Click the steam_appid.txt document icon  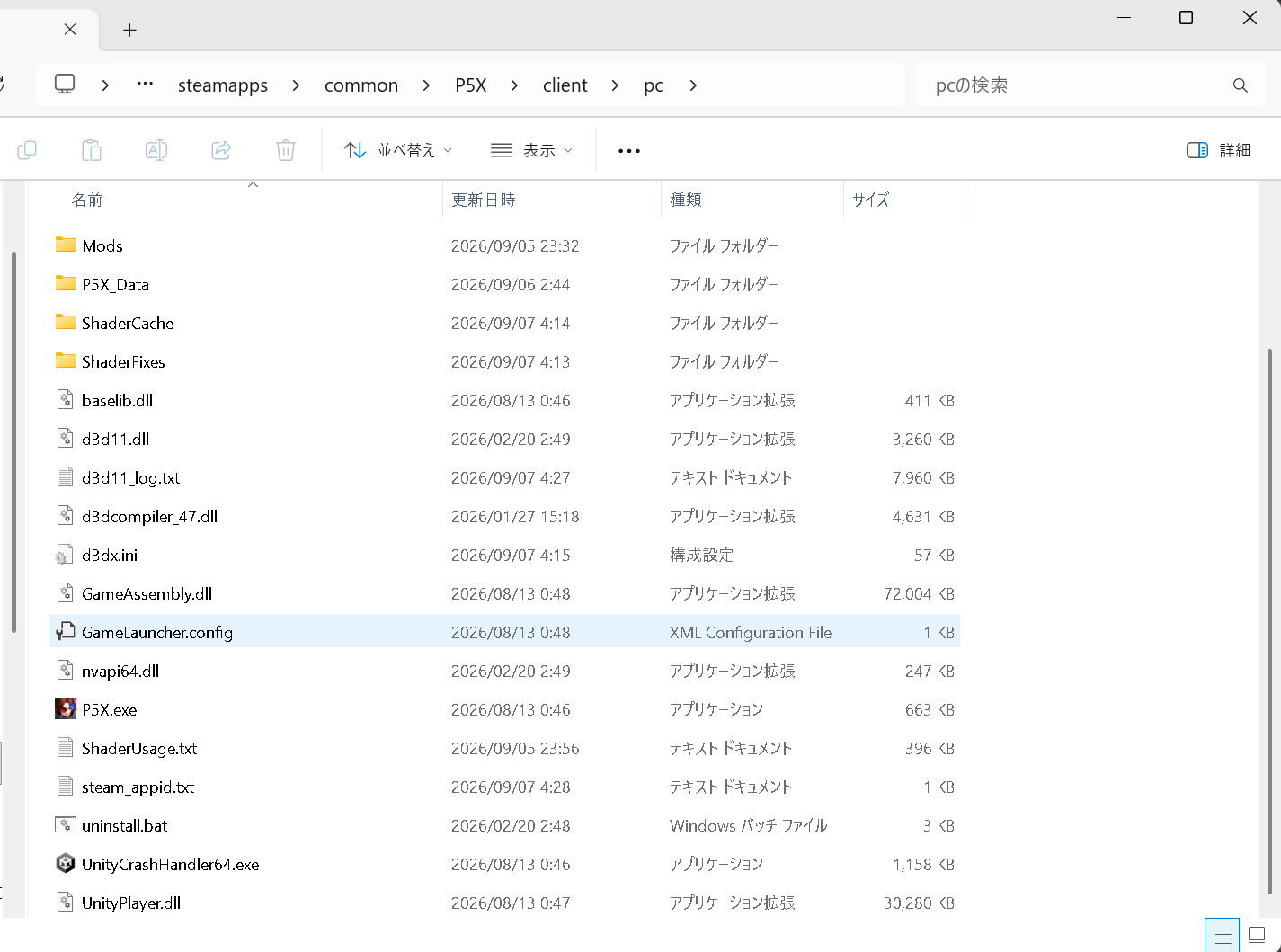coord(65,787)
